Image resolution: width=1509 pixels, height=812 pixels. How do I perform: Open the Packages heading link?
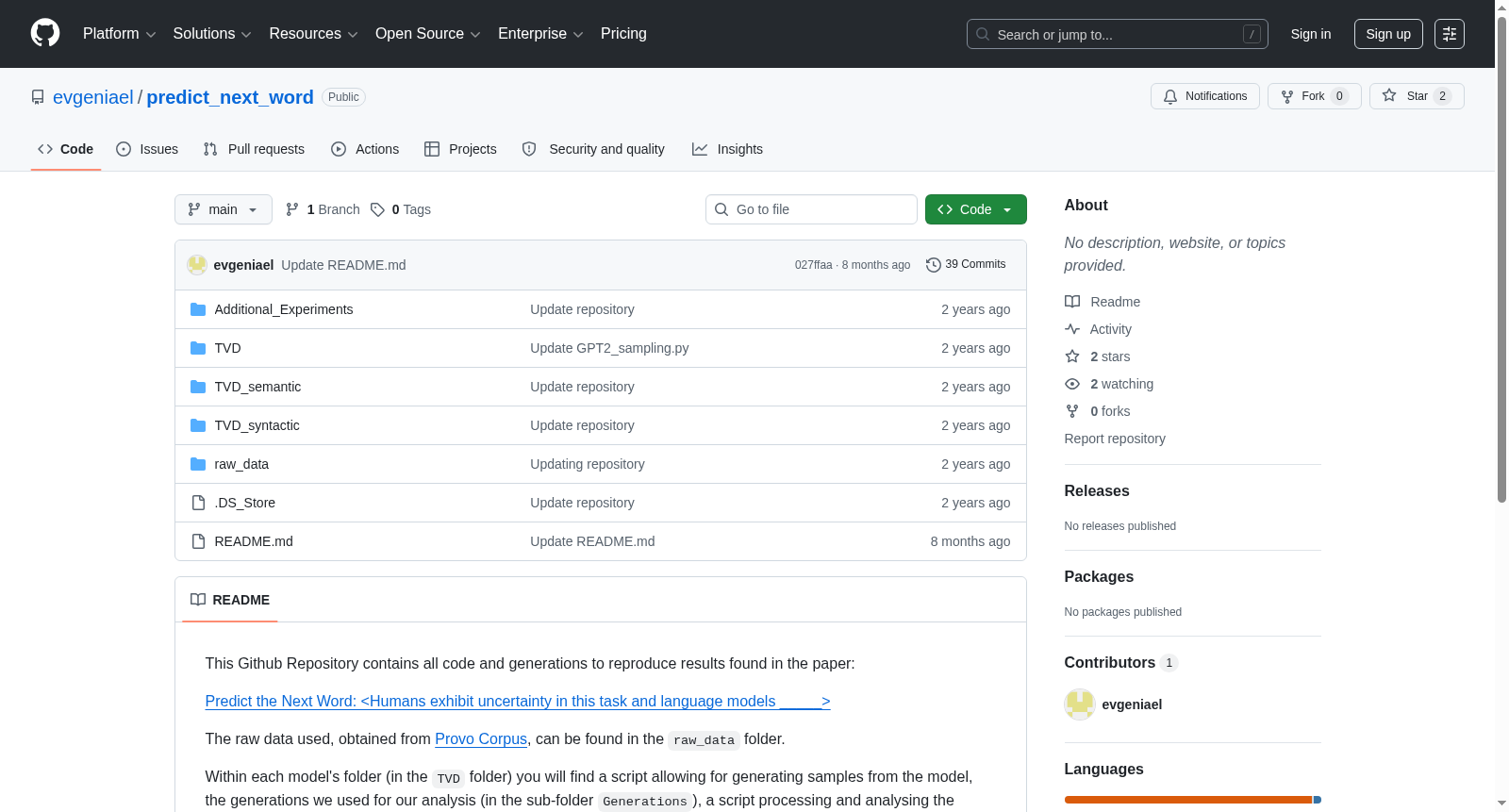(x=1099, y=576)
